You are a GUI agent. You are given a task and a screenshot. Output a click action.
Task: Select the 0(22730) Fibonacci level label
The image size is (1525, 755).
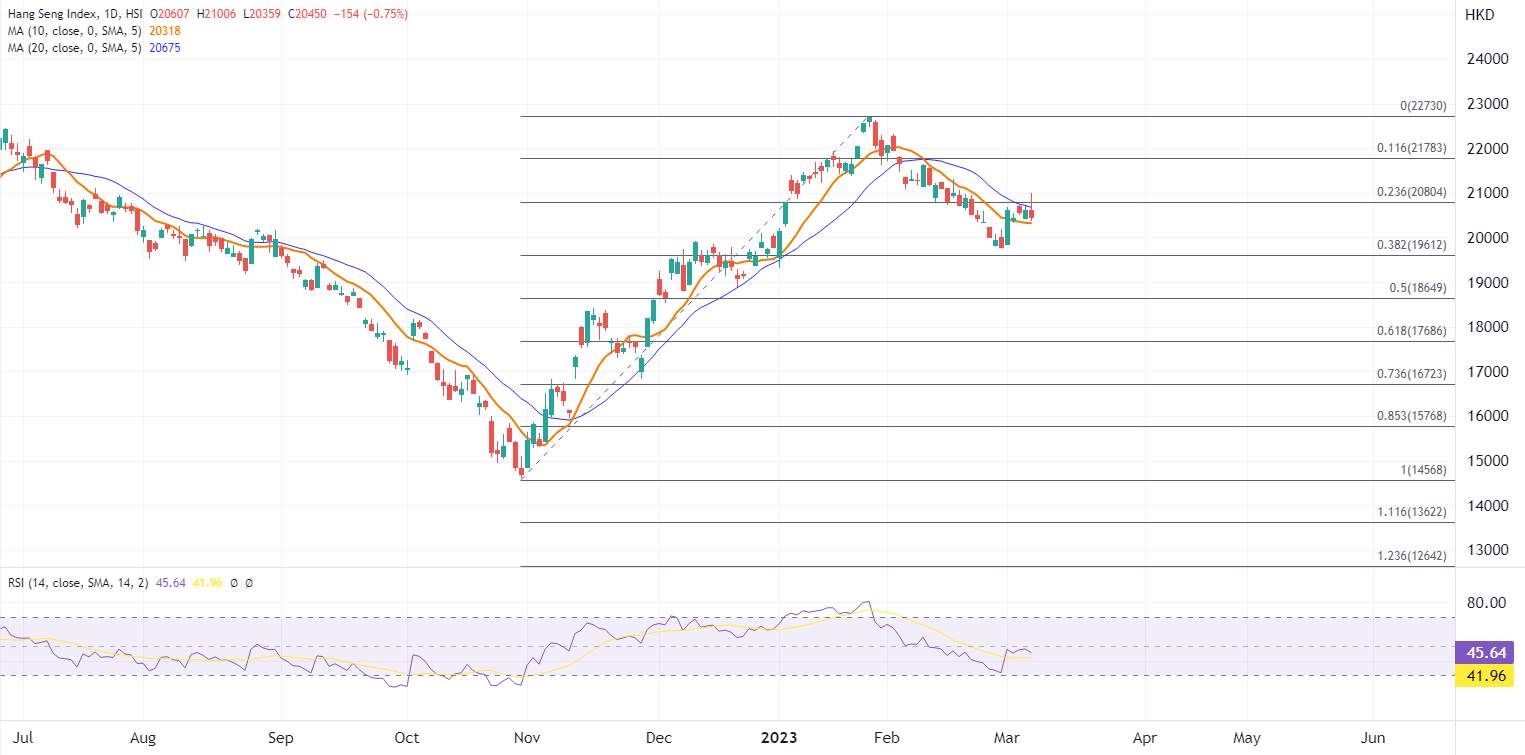[1424, 106]
